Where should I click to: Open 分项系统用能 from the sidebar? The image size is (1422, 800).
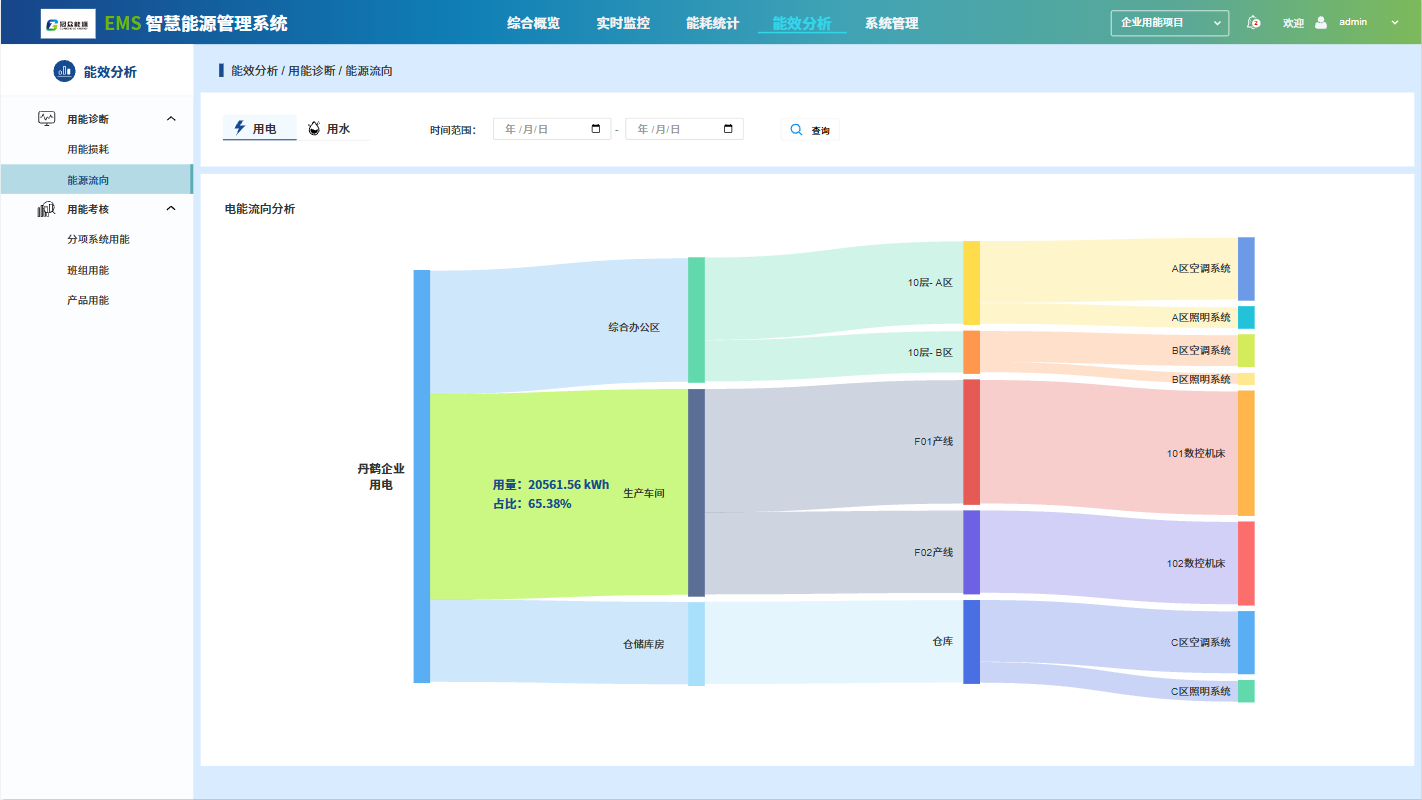click(x=98, y=240)
